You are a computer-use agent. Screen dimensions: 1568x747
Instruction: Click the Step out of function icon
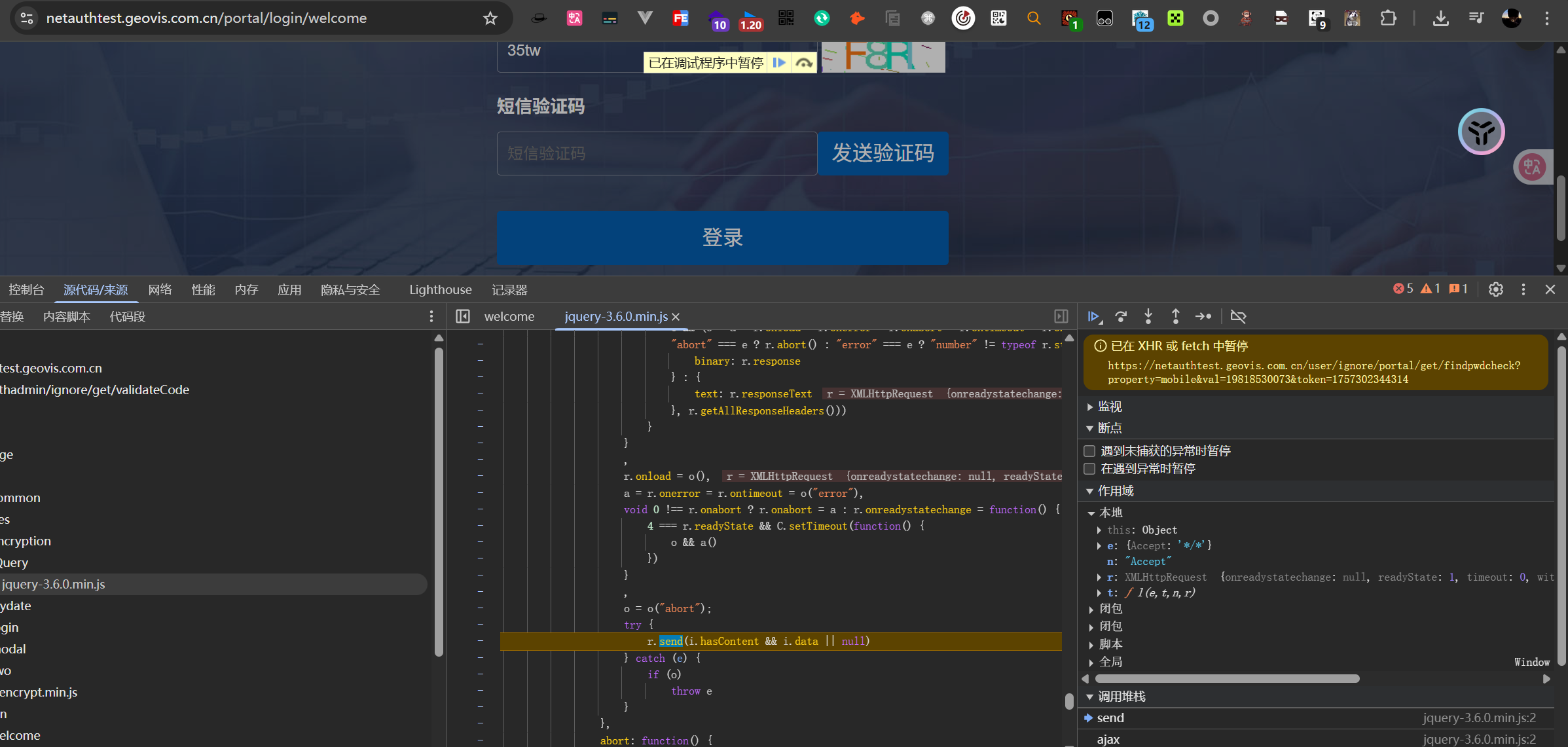[x=1176, y=317]
